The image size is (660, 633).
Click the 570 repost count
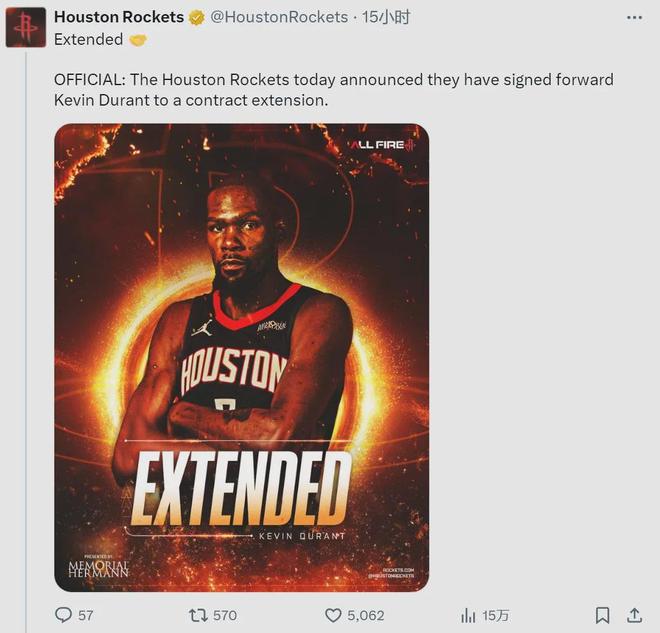(225, 615)
